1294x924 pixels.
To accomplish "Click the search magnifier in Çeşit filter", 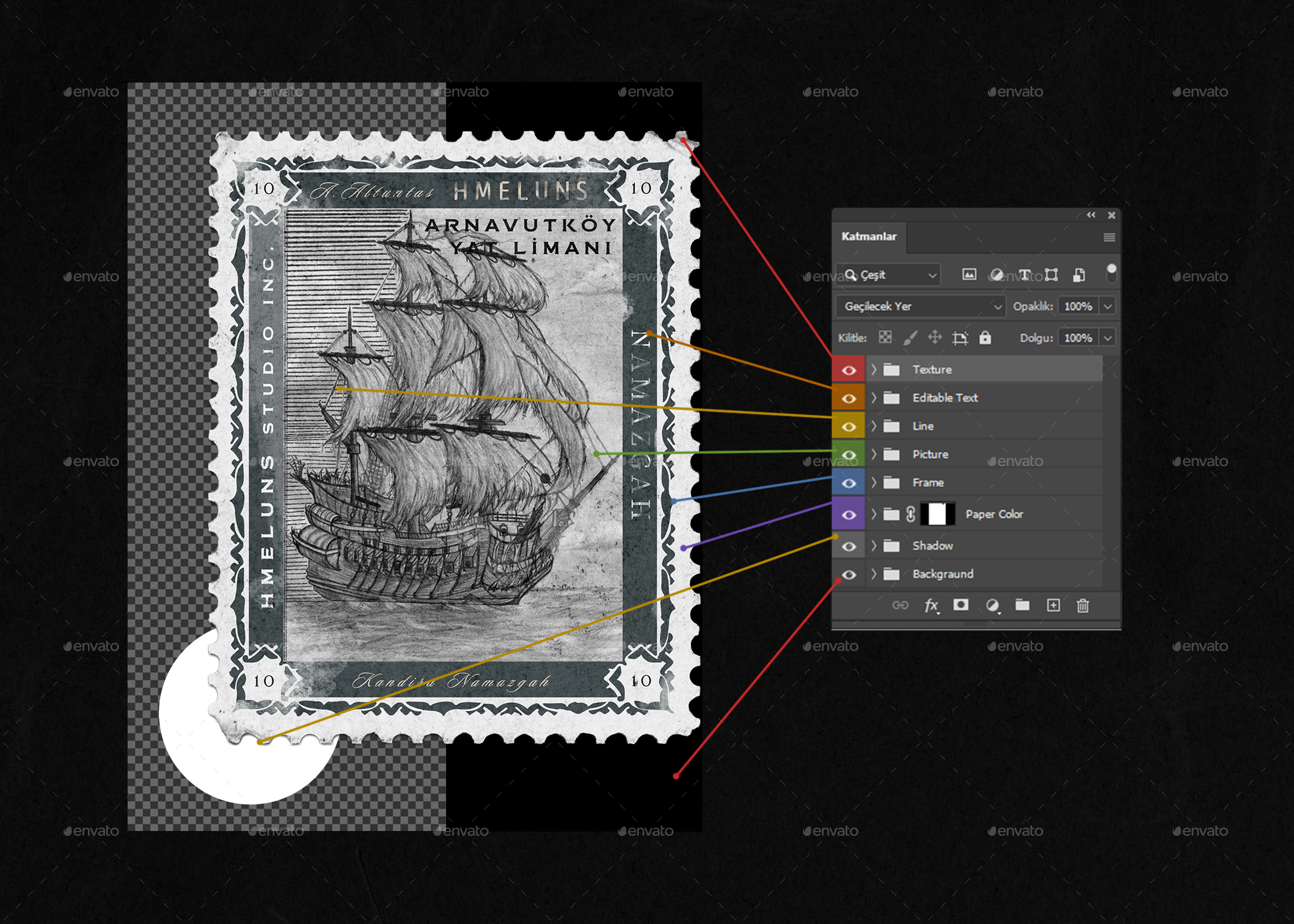I will [851, 275].
